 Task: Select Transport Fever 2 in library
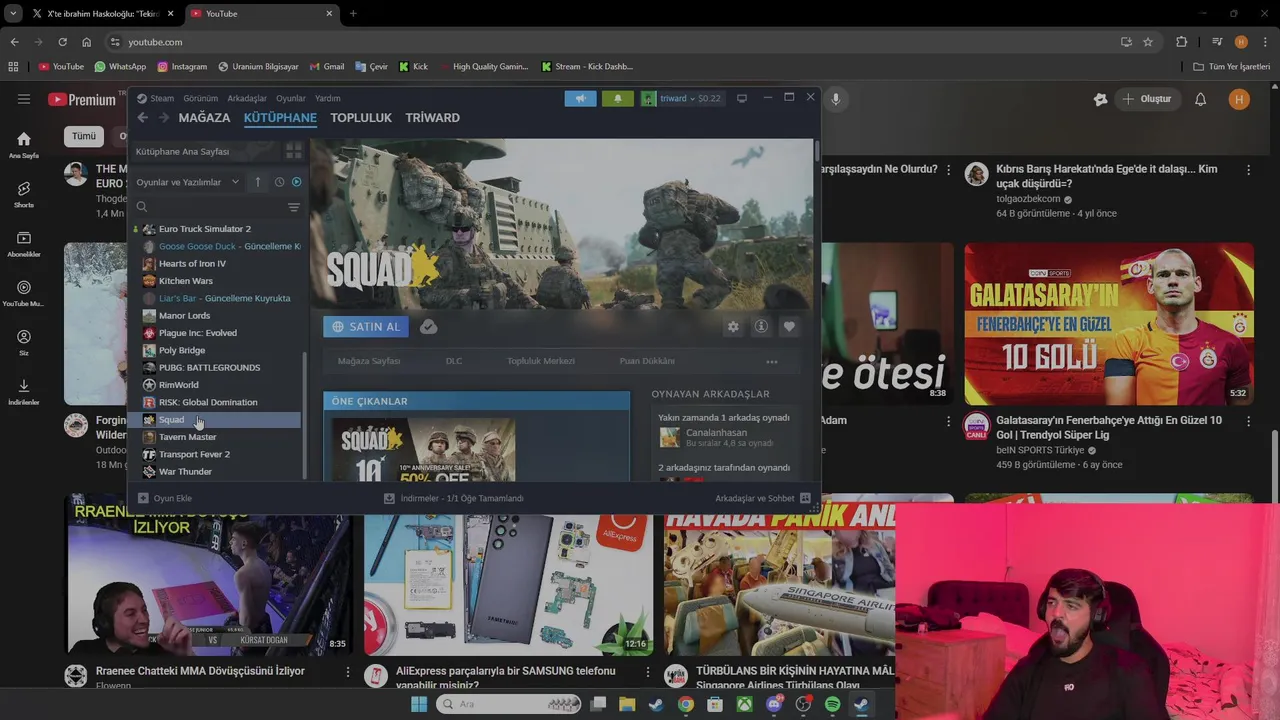(216, 454)
